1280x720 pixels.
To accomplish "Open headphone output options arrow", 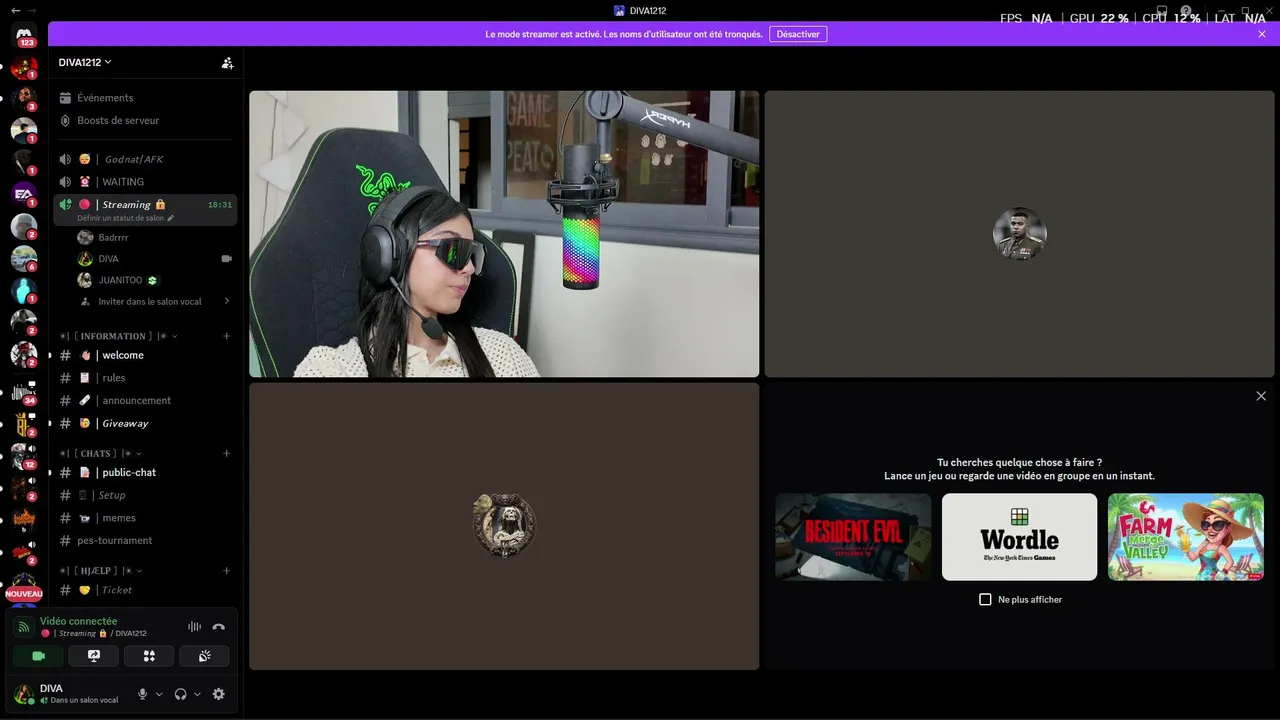I will tap(197, 694).
